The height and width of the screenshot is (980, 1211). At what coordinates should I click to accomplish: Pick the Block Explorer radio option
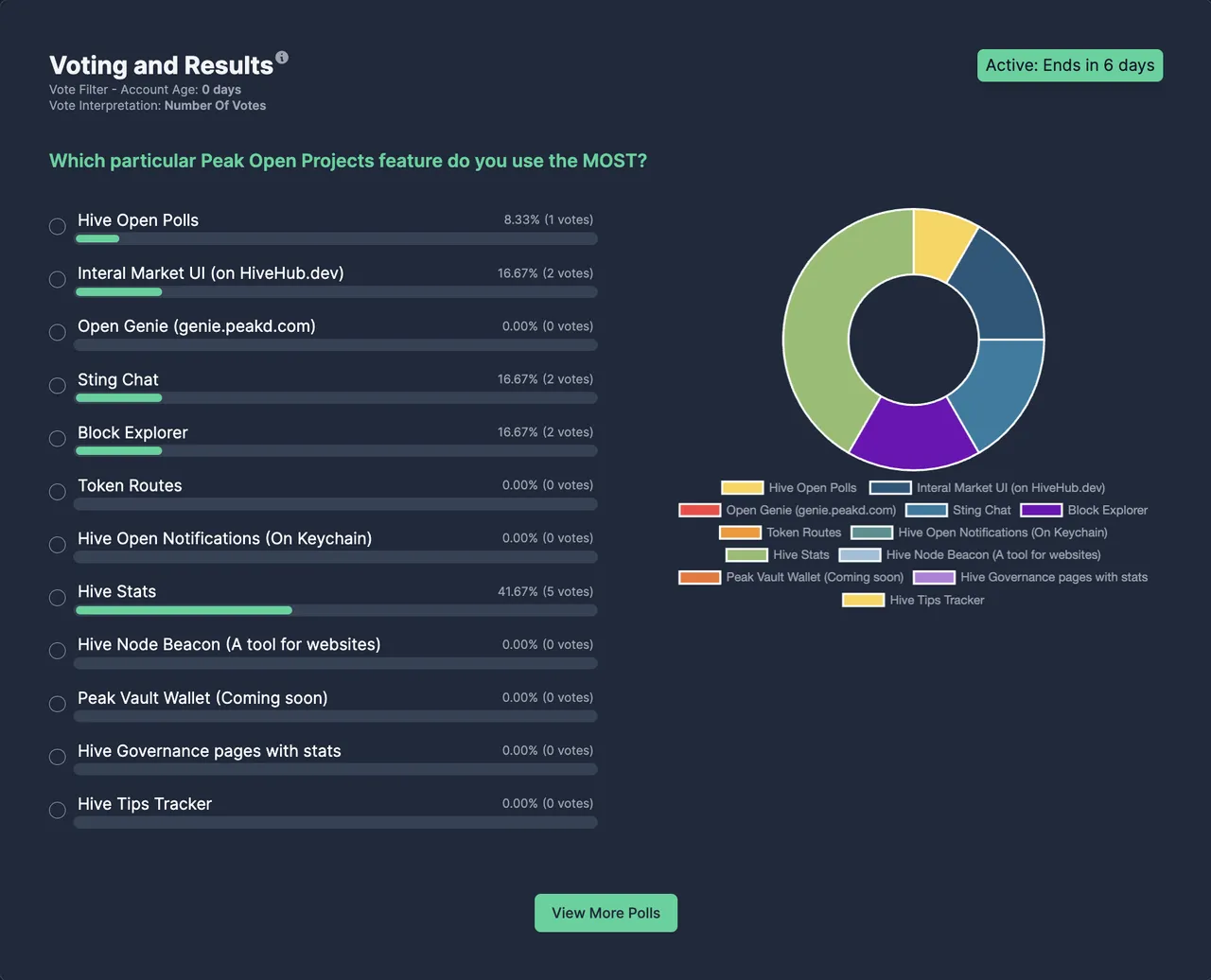58,438
